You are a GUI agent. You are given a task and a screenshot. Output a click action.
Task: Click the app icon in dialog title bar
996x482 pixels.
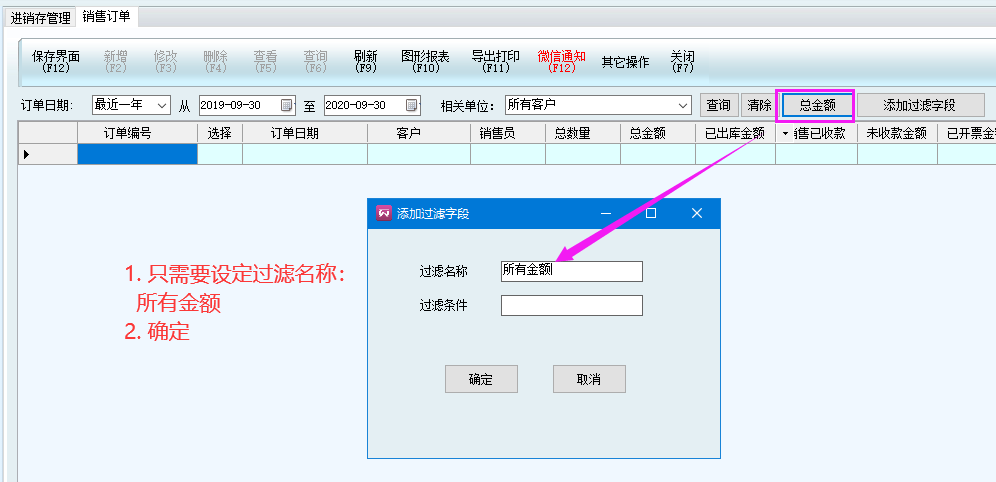[x=383, y=213]
